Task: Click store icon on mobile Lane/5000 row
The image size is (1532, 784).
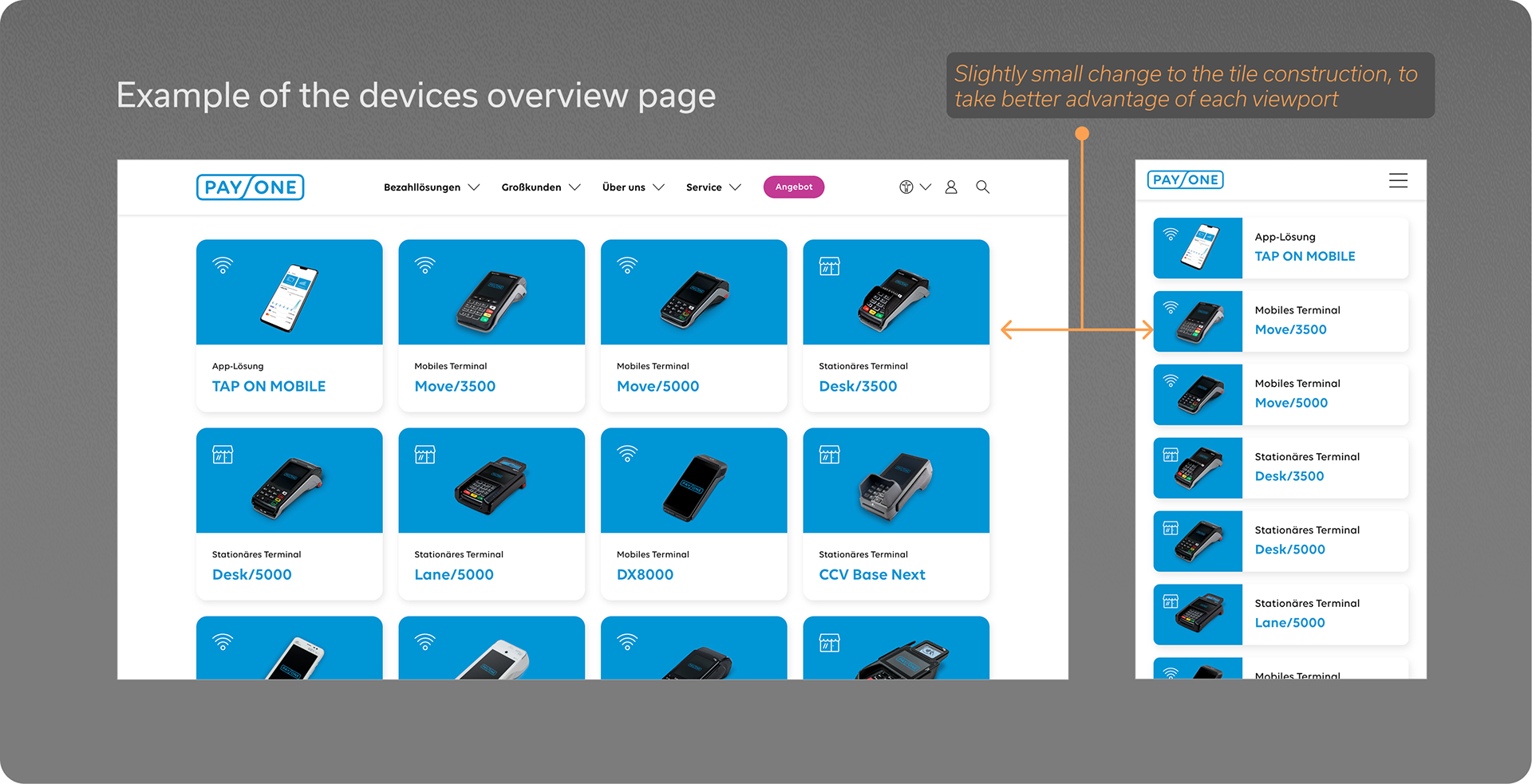Action: click(1171, 601)
